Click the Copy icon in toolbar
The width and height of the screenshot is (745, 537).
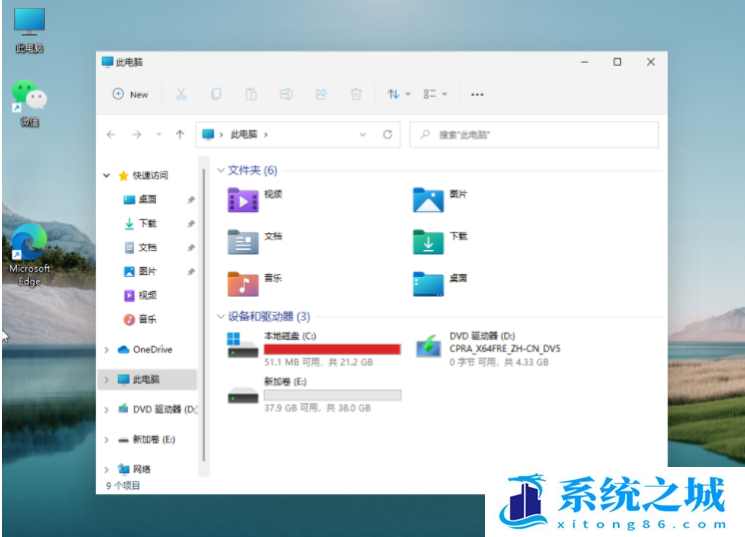click(x=216, y=94)
